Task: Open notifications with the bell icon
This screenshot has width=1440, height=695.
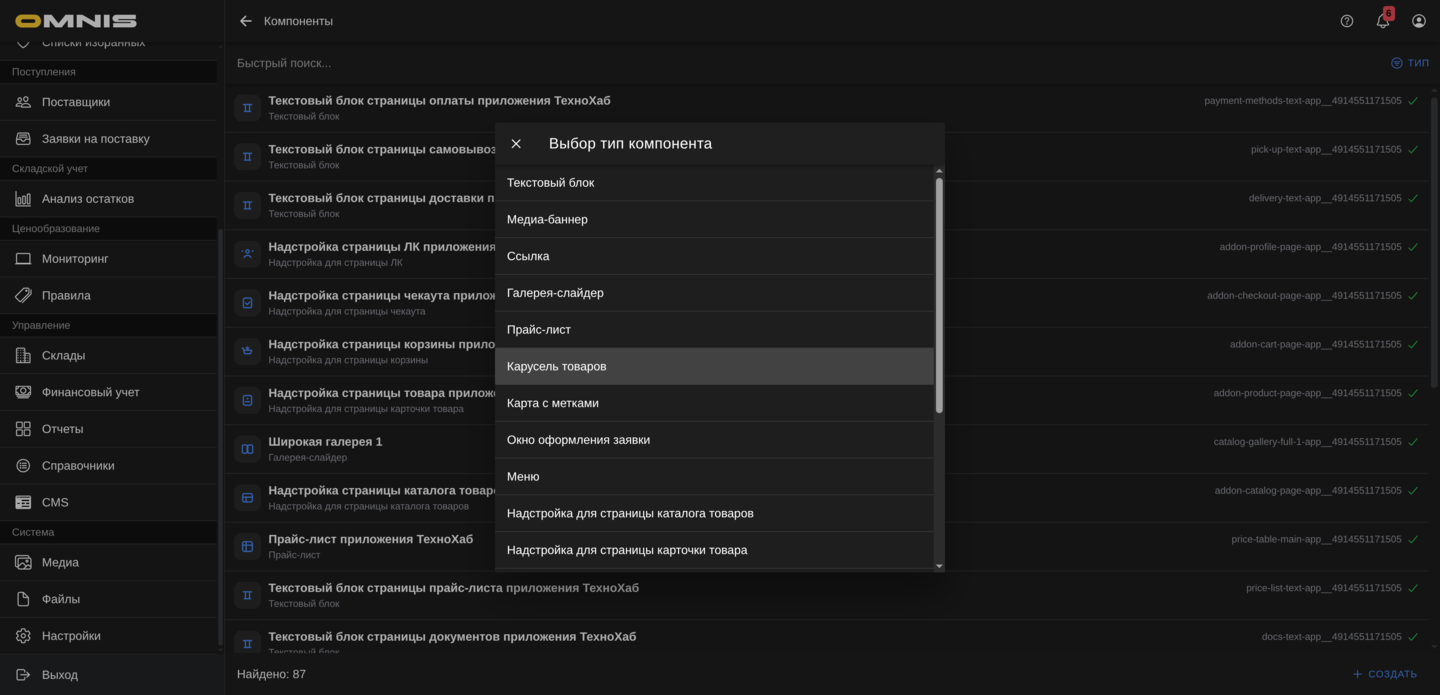Action: 1382,20
